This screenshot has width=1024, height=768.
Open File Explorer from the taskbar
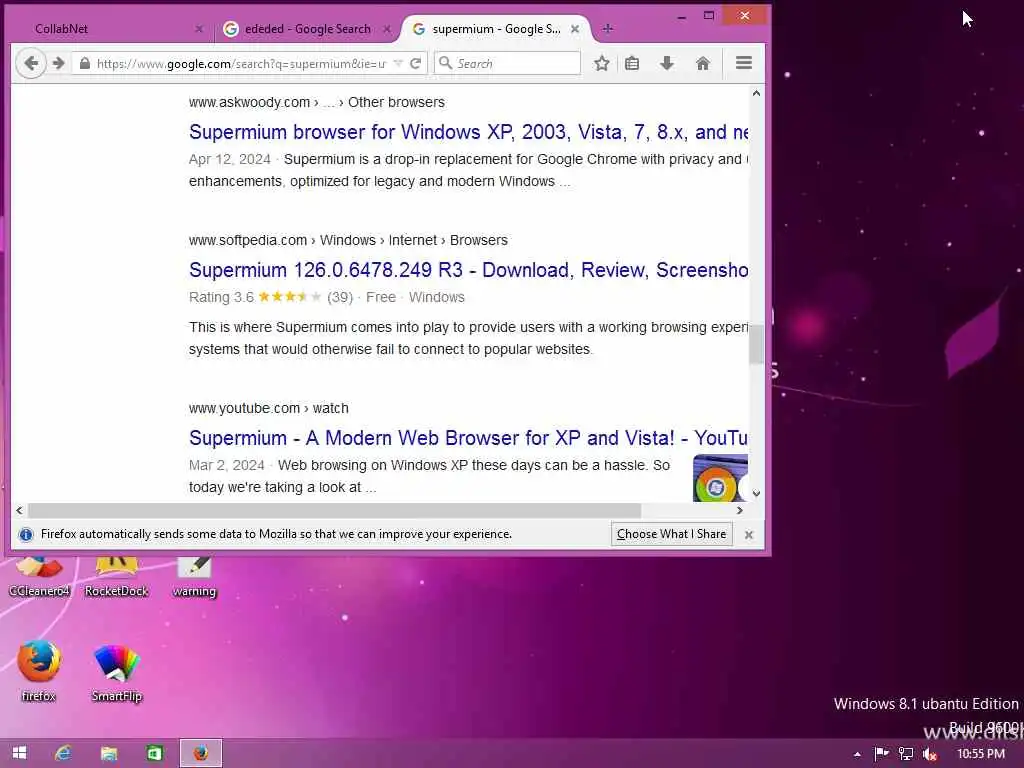[109, 753]
